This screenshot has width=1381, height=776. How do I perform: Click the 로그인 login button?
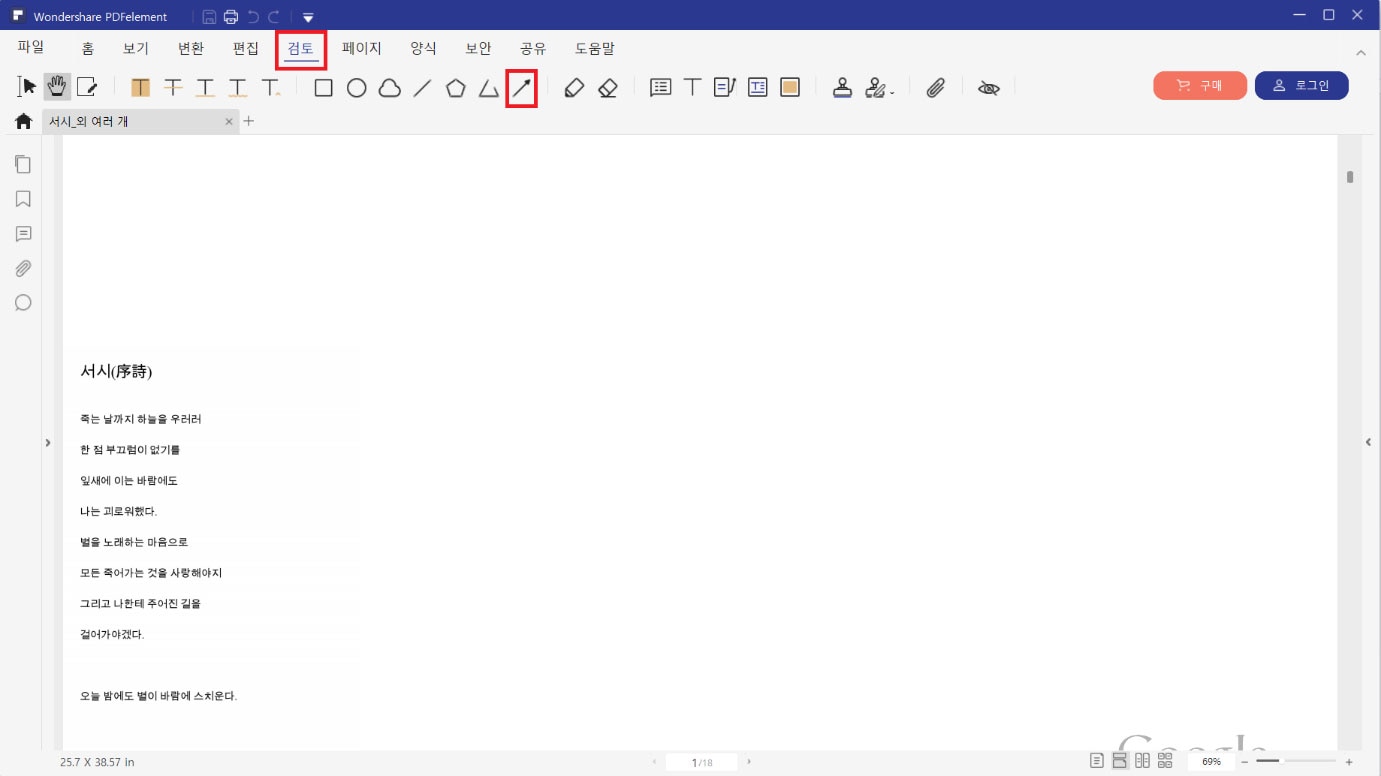click(1302, 86)
